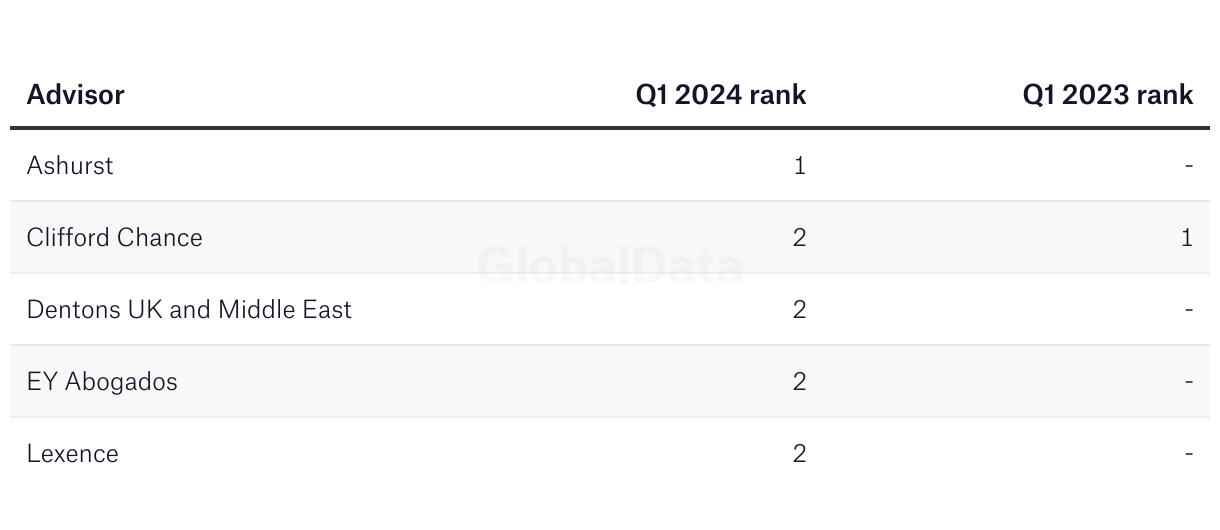Click EY Abogados' Q1 2023 rank dash
Viewport: 1220px width, 530px height.
coord(1189,382)
